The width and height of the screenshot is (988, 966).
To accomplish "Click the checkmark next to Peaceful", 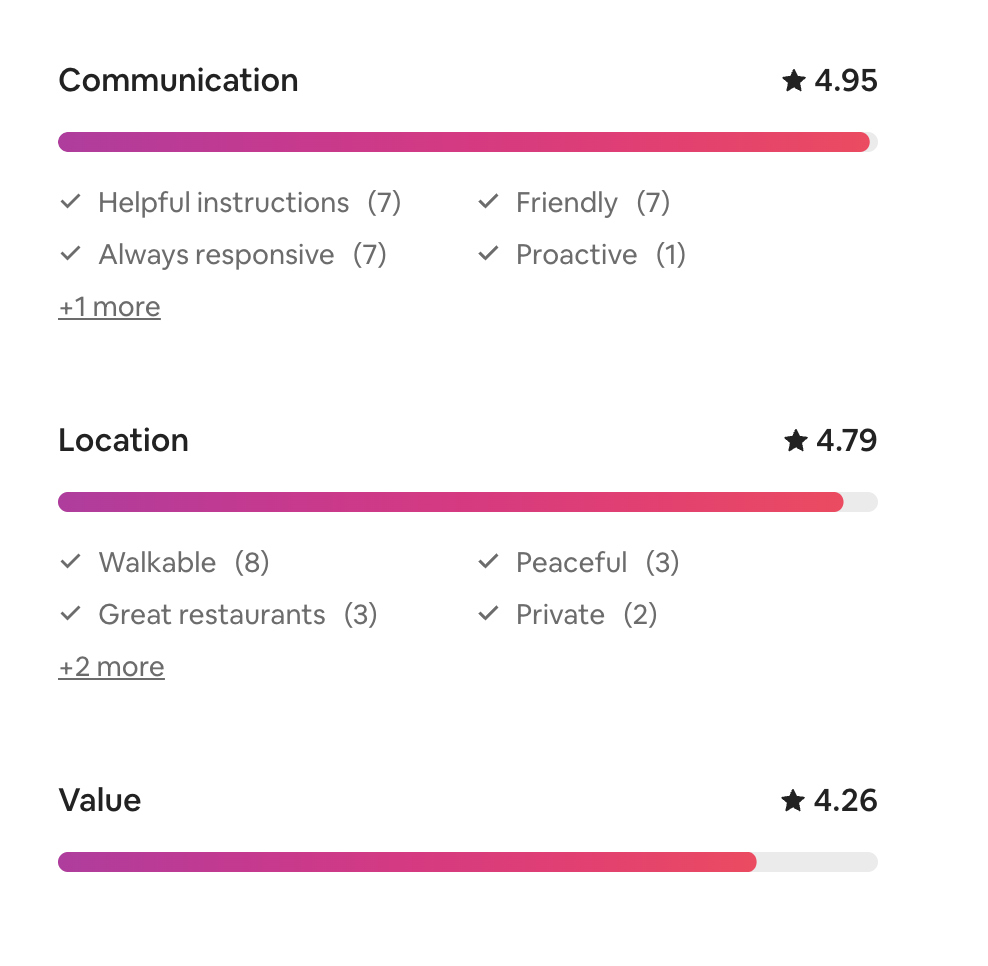I will pyautogui.click(x=488, y=562).
